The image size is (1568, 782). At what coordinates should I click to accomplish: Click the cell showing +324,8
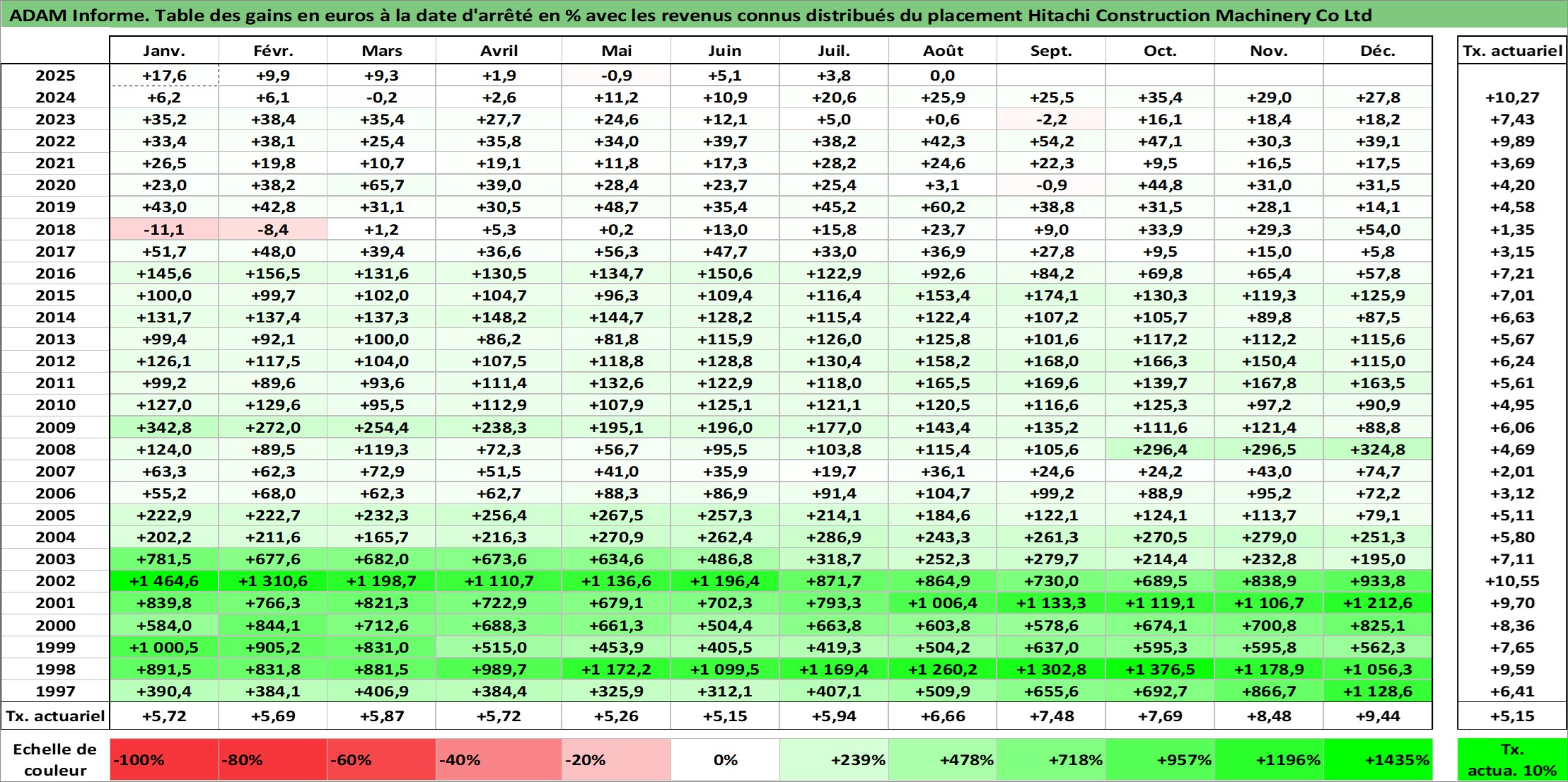pos(1378,450)
